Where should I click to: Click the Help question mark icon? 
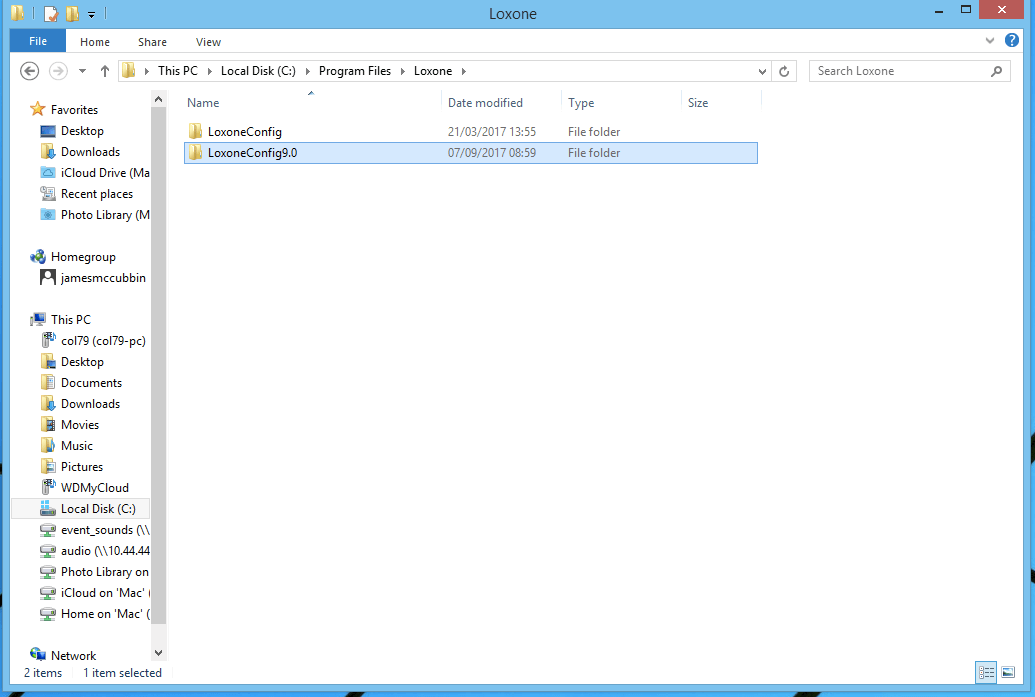click(1012, 41)
